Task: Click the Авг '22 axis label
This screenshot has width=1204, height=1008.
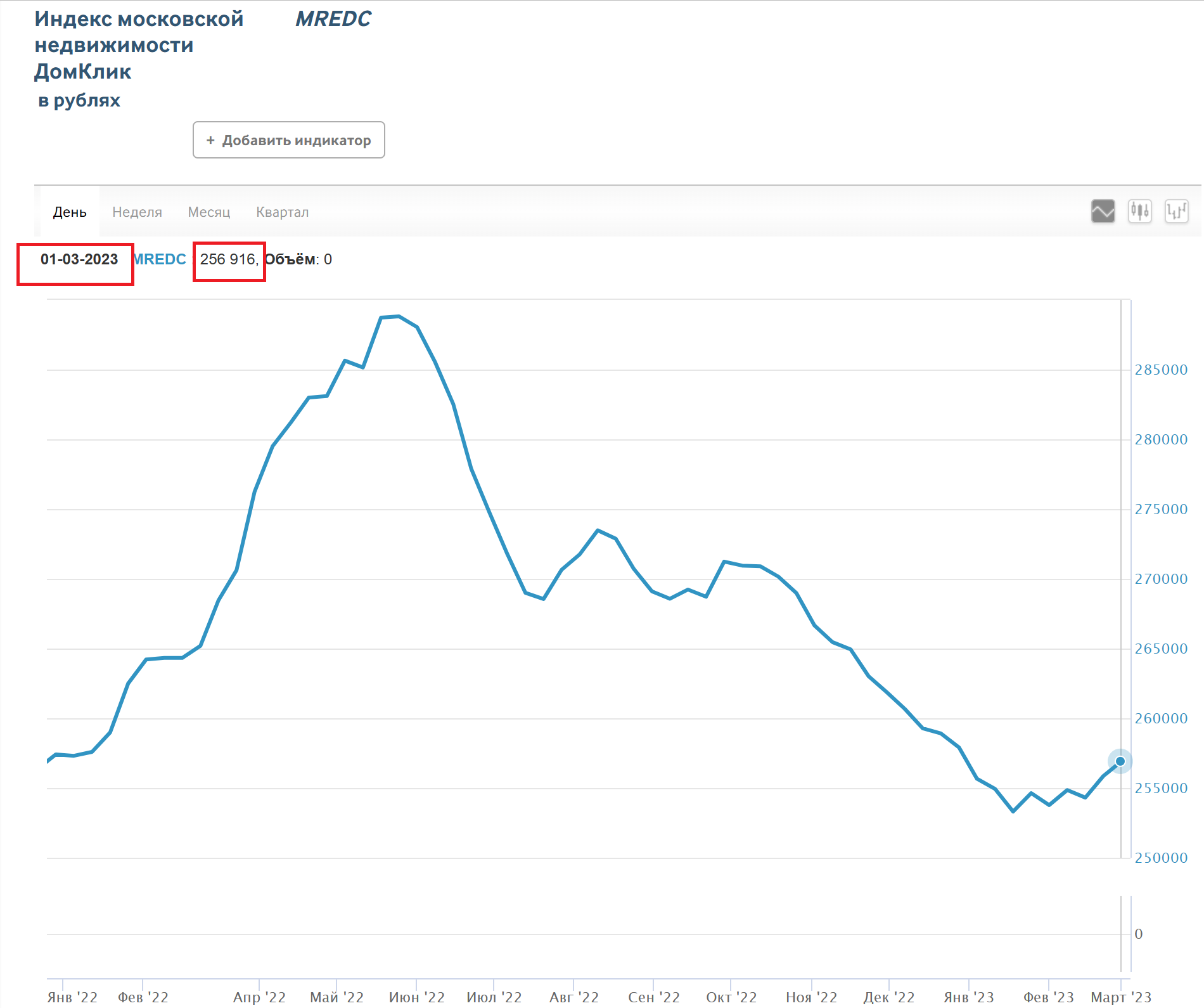Action: [x=573, y=997]
